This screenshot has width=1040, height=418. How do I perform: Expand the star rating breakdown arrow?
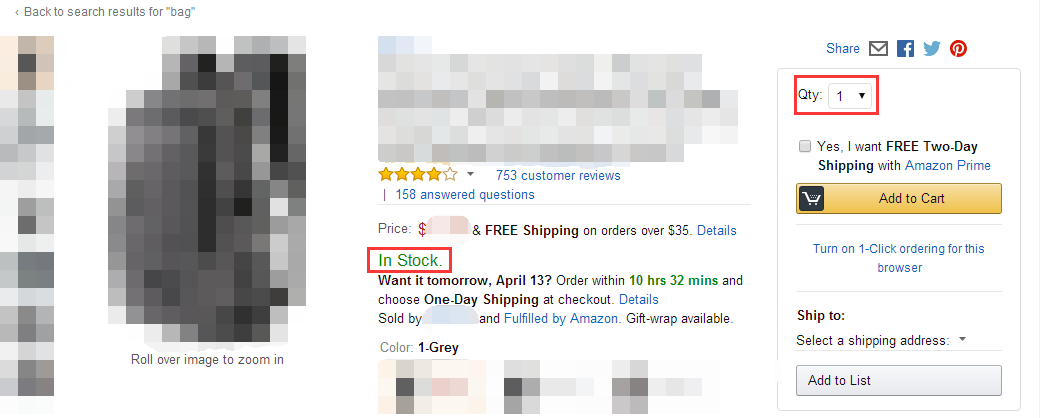[x=470, y=175]
